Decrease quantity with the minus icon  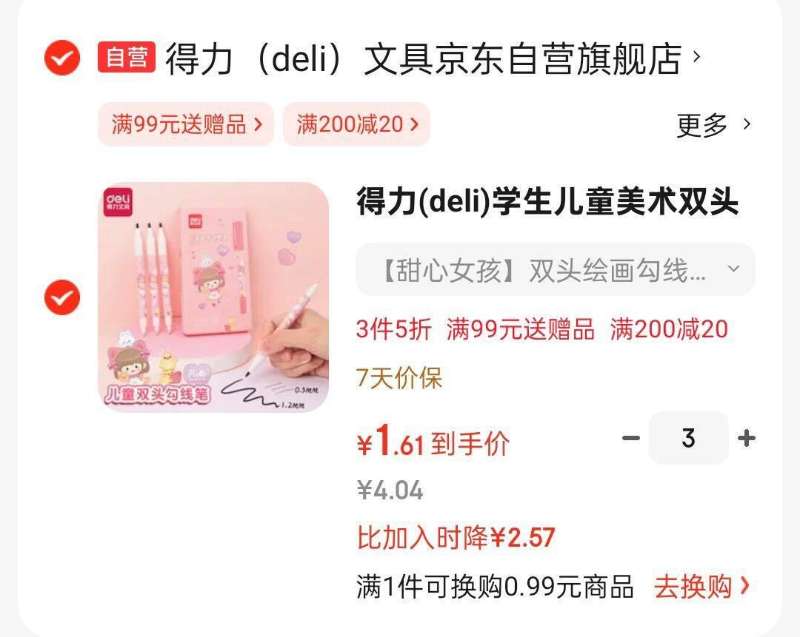(631, 438)
